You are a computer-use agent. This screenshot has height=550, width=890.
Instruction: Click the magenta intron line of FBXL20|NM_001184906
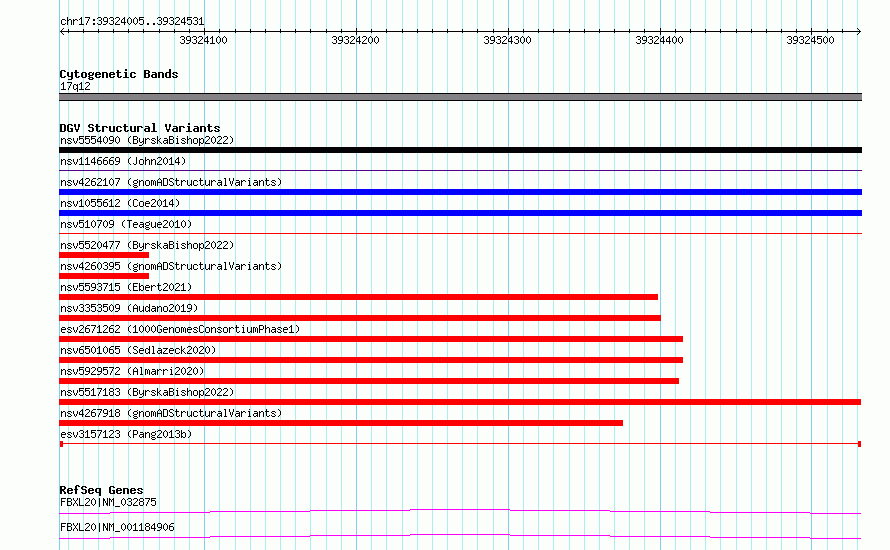460,536
